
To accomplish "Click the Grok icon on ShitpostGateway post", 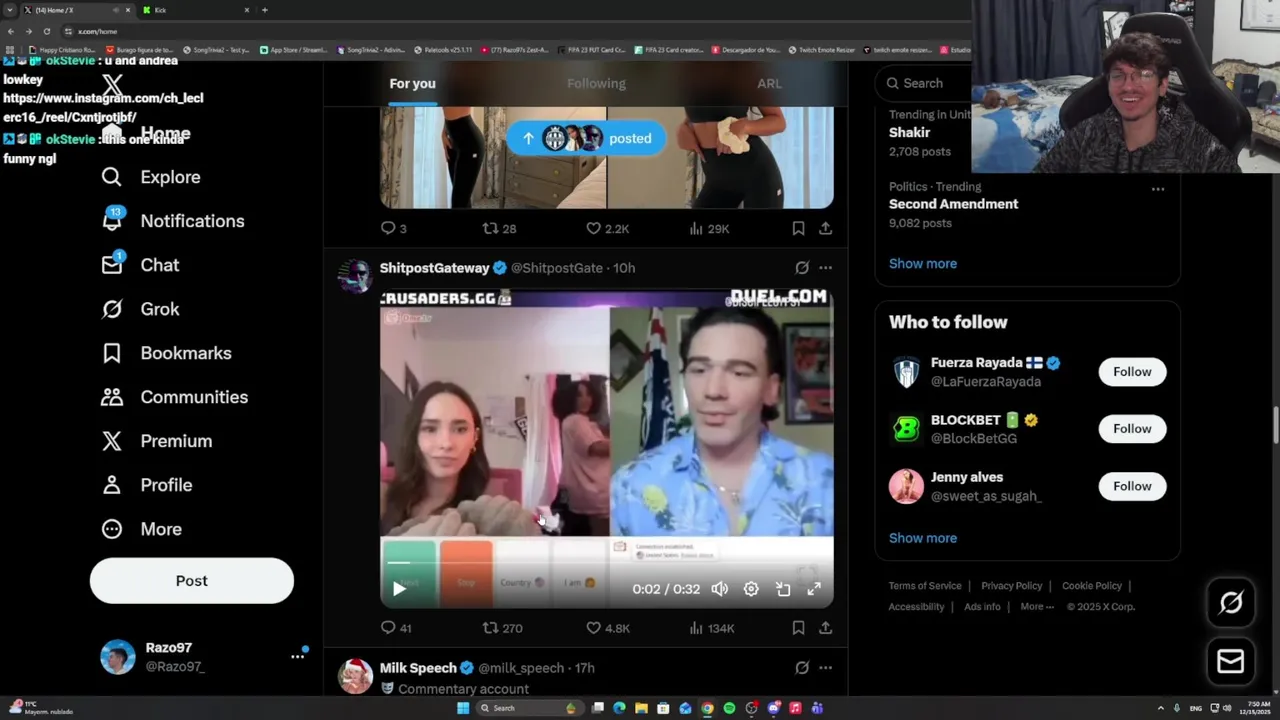I will [x=802, y=268].
